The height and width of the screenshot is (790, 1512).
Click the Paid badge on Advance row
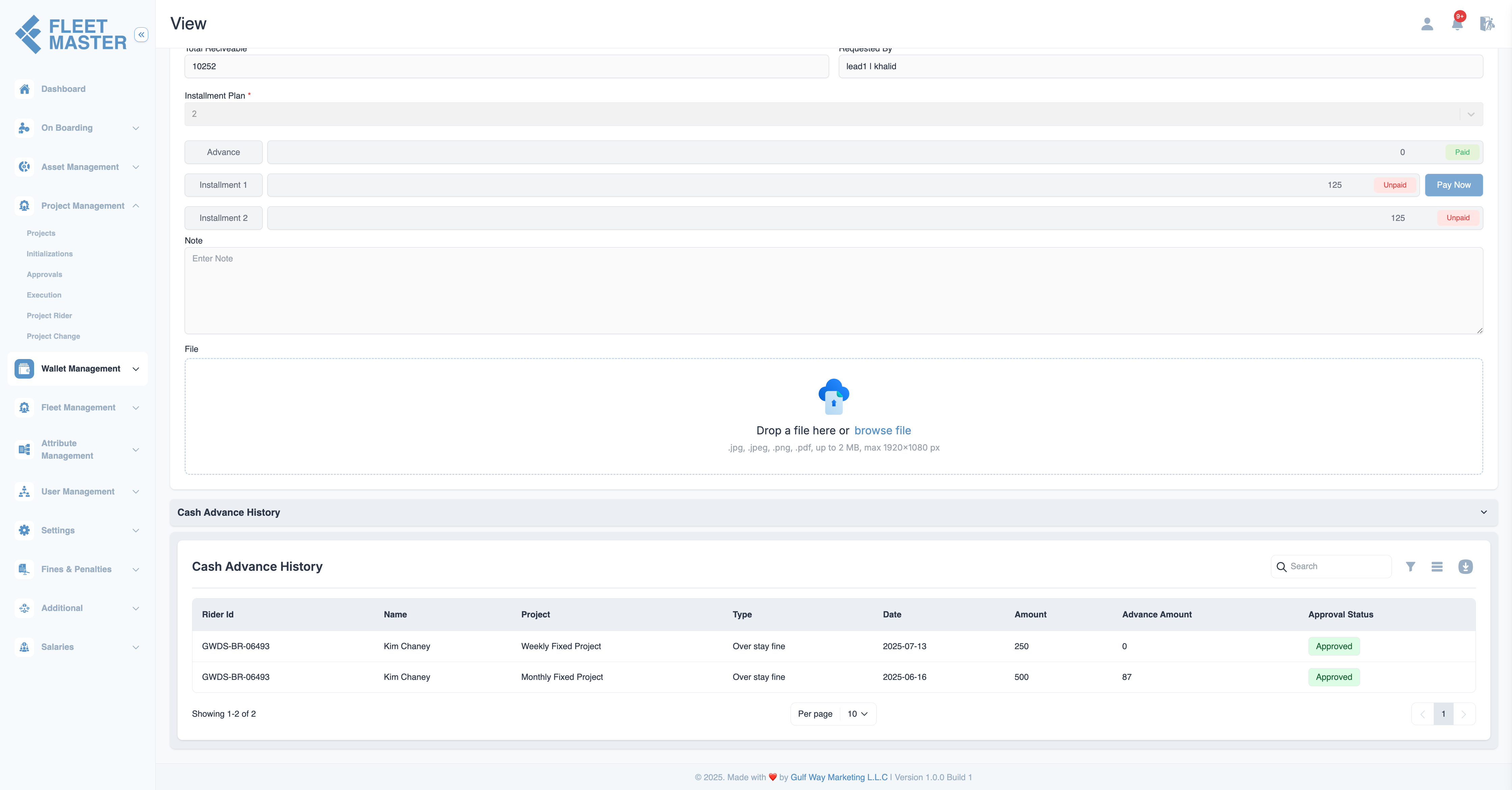[1461, 152]
